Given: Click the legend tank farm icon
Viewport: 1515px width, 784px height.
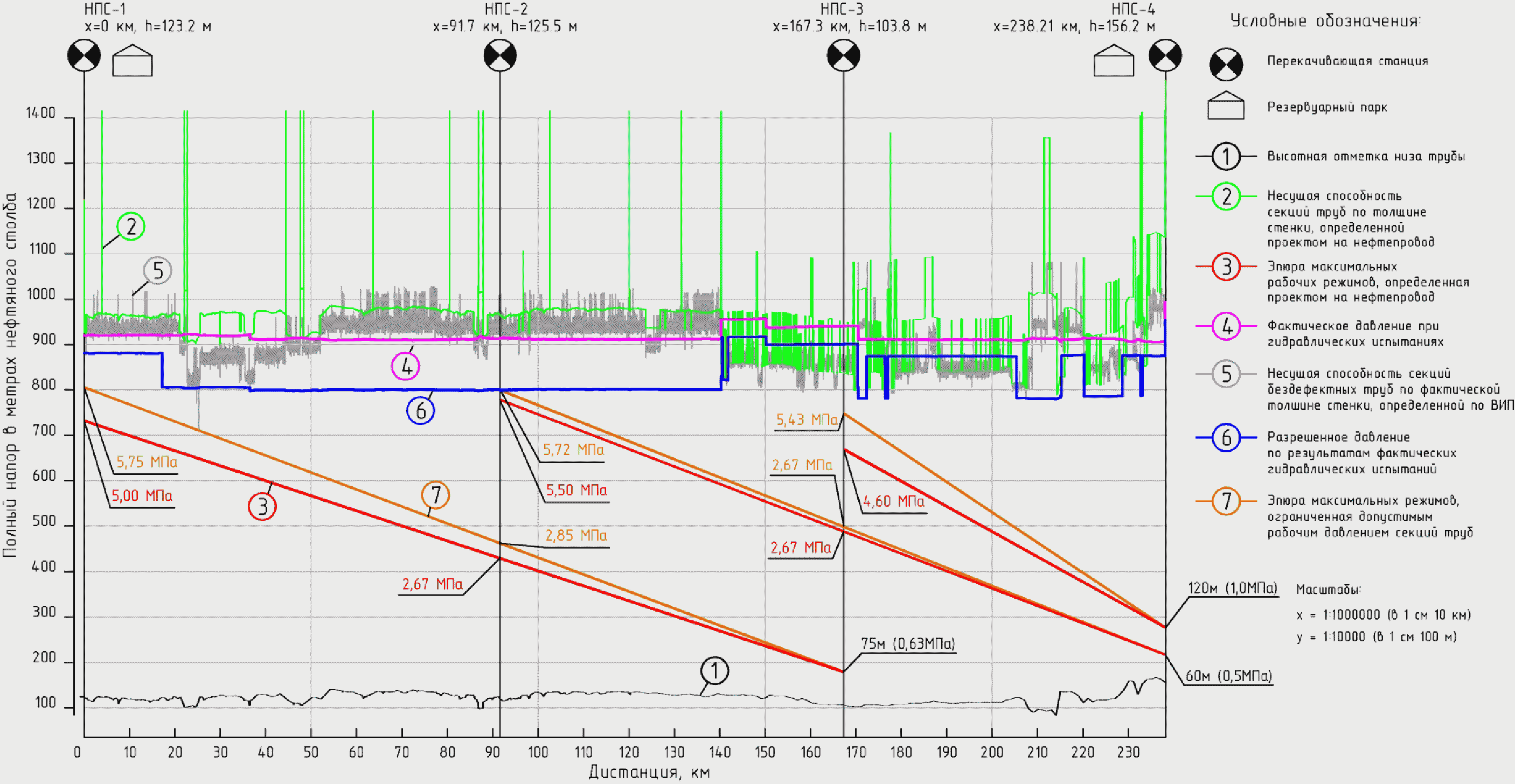Looking at the screenshot, I should pos(1226,107).
